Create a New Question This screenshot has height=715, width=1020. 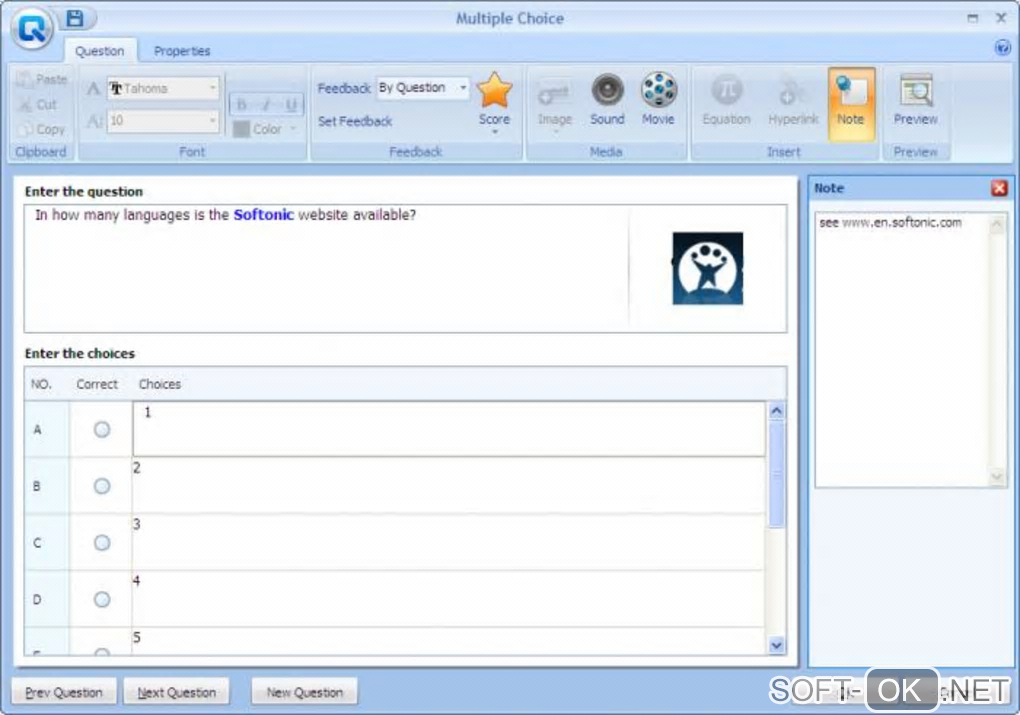coord(304,692)
